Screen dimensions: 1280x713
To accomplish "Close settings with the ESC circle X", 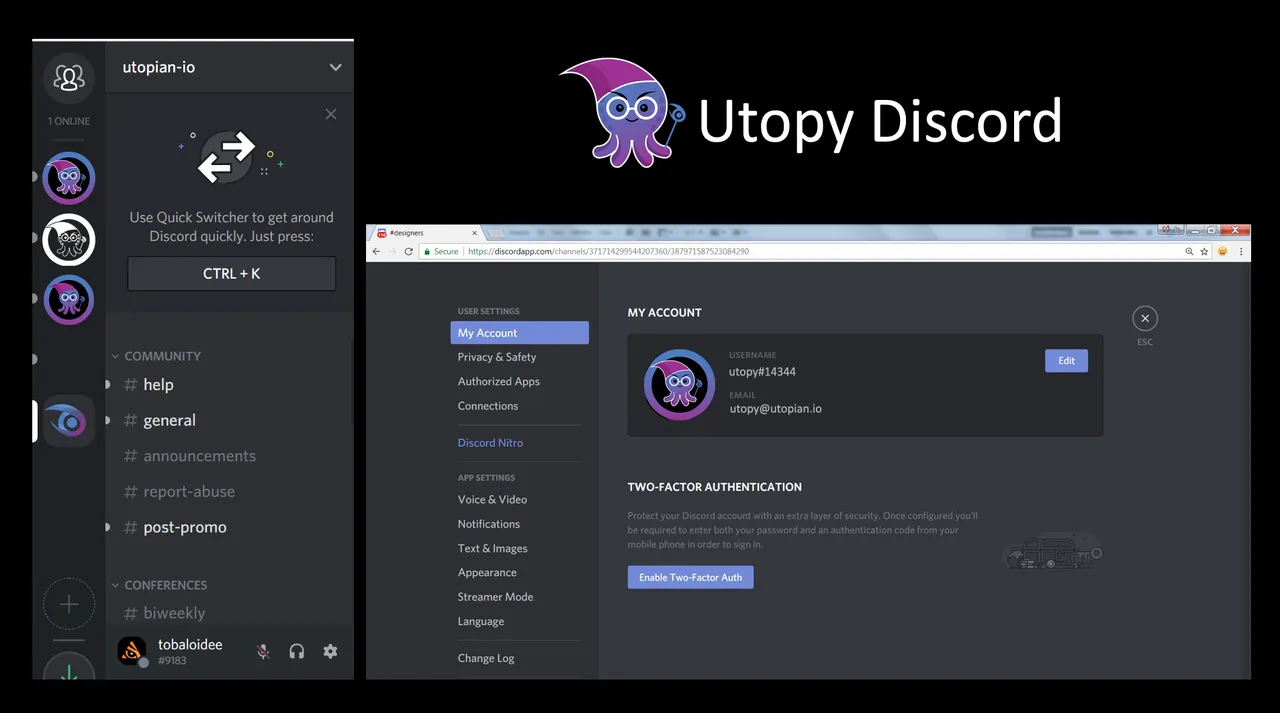I will (1145, 318).
